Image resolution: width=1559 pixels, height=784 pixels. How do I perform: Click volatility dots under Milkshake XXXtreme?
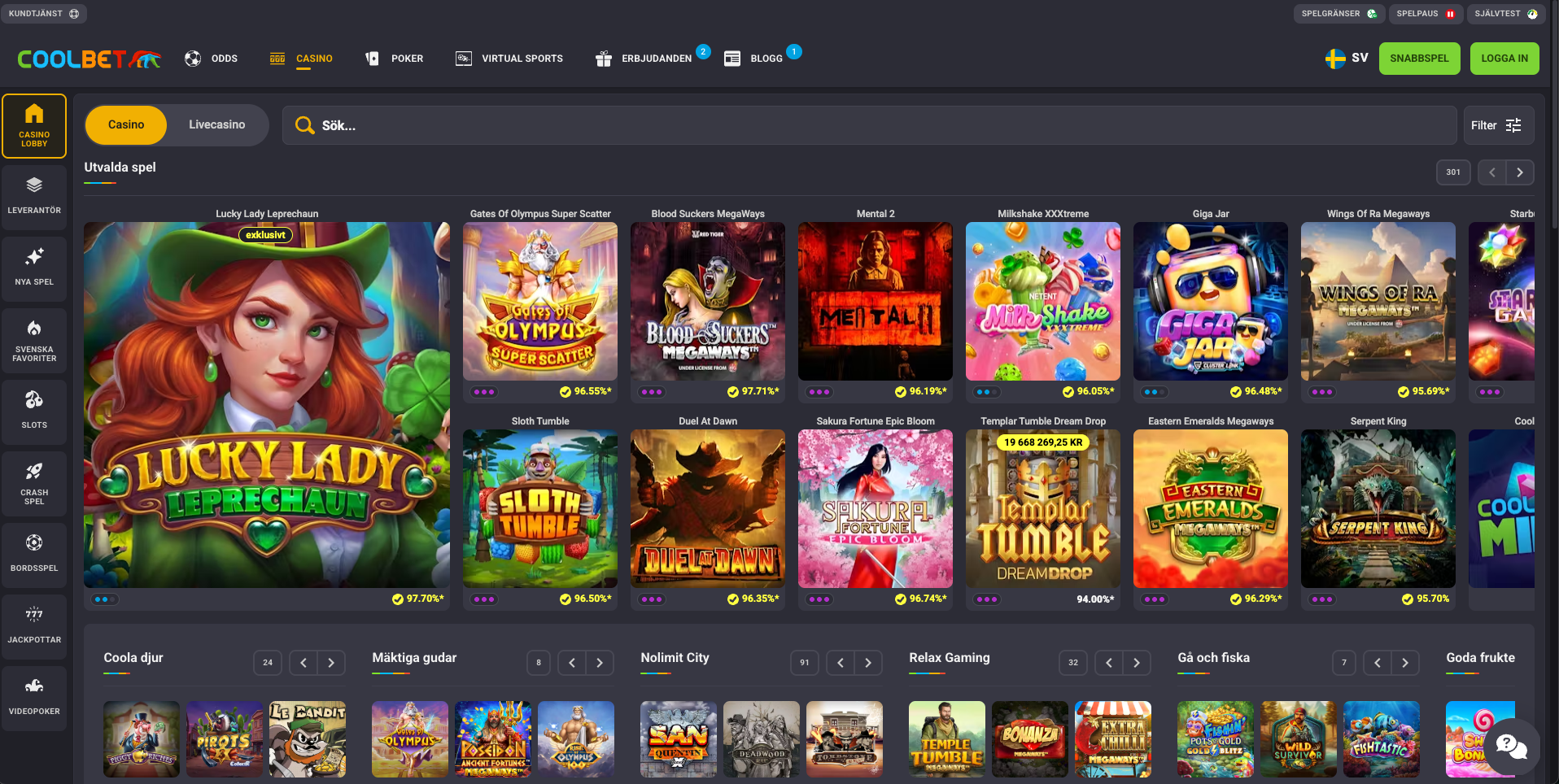click(x=987, y=392)
